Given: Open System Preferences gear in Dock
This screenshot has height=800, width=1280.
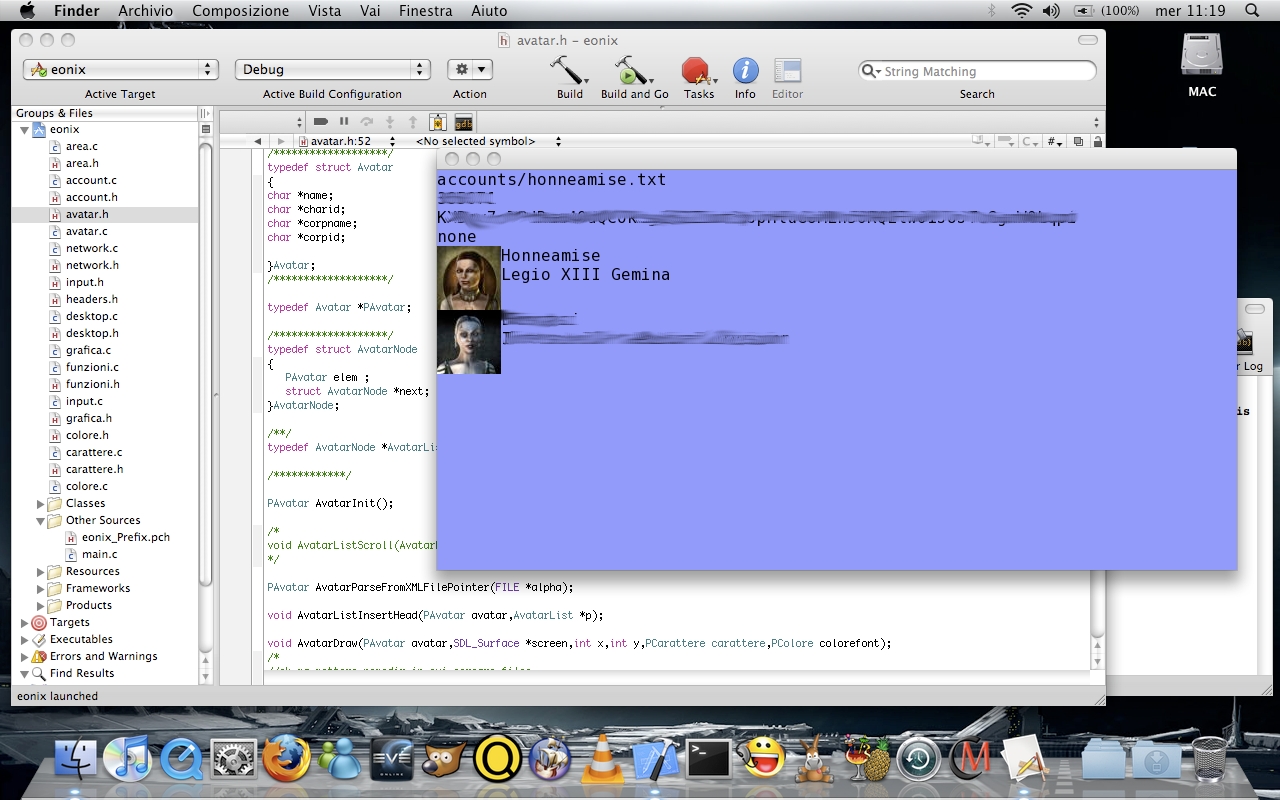Looking at the screenshot, I should pos(235,759).
